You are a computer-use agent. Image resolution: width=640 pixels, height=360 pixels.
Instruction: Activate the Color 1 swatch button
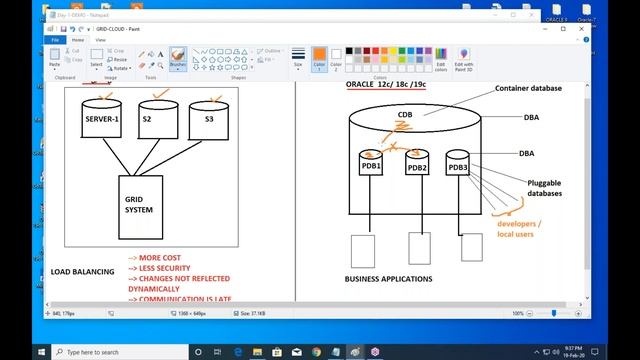coord(319,60)
